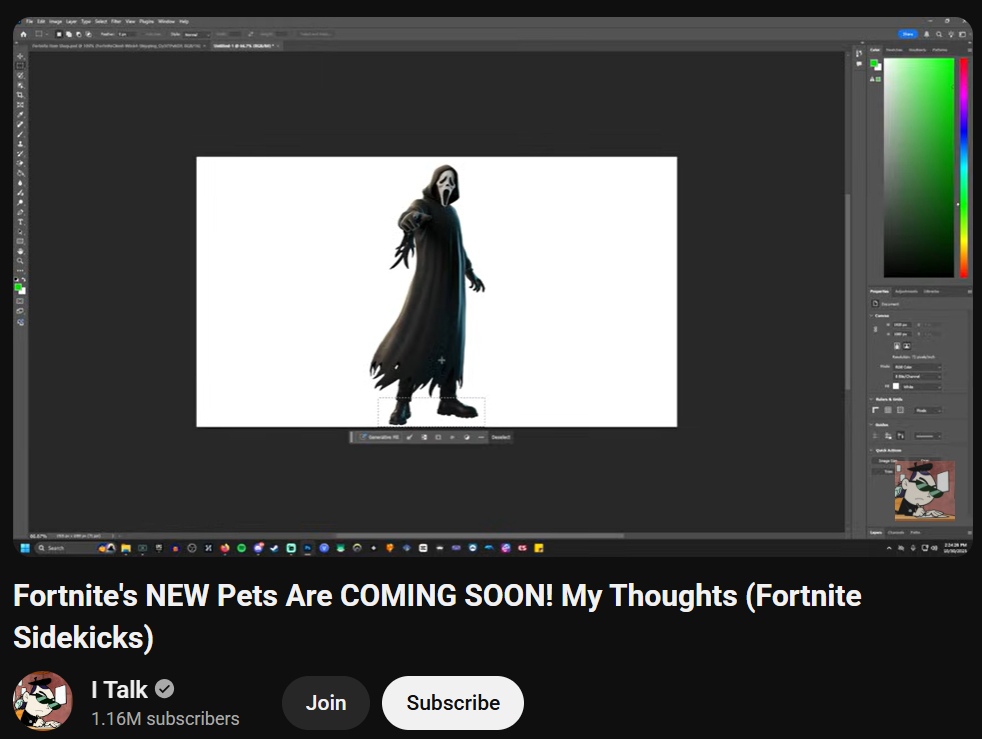Pick a shade in the green color field

919,168
